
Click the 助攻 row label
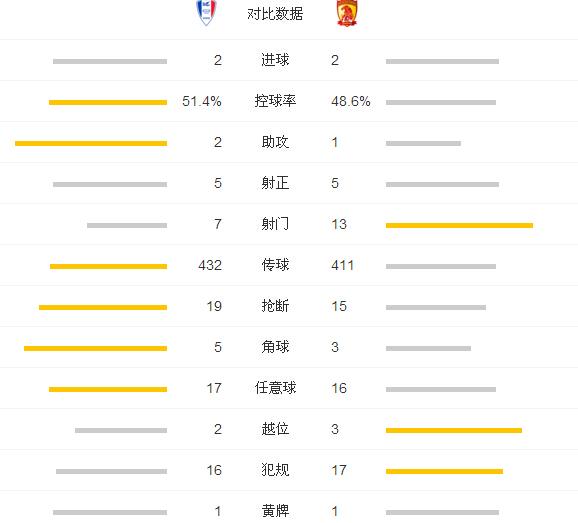(275, 142)
